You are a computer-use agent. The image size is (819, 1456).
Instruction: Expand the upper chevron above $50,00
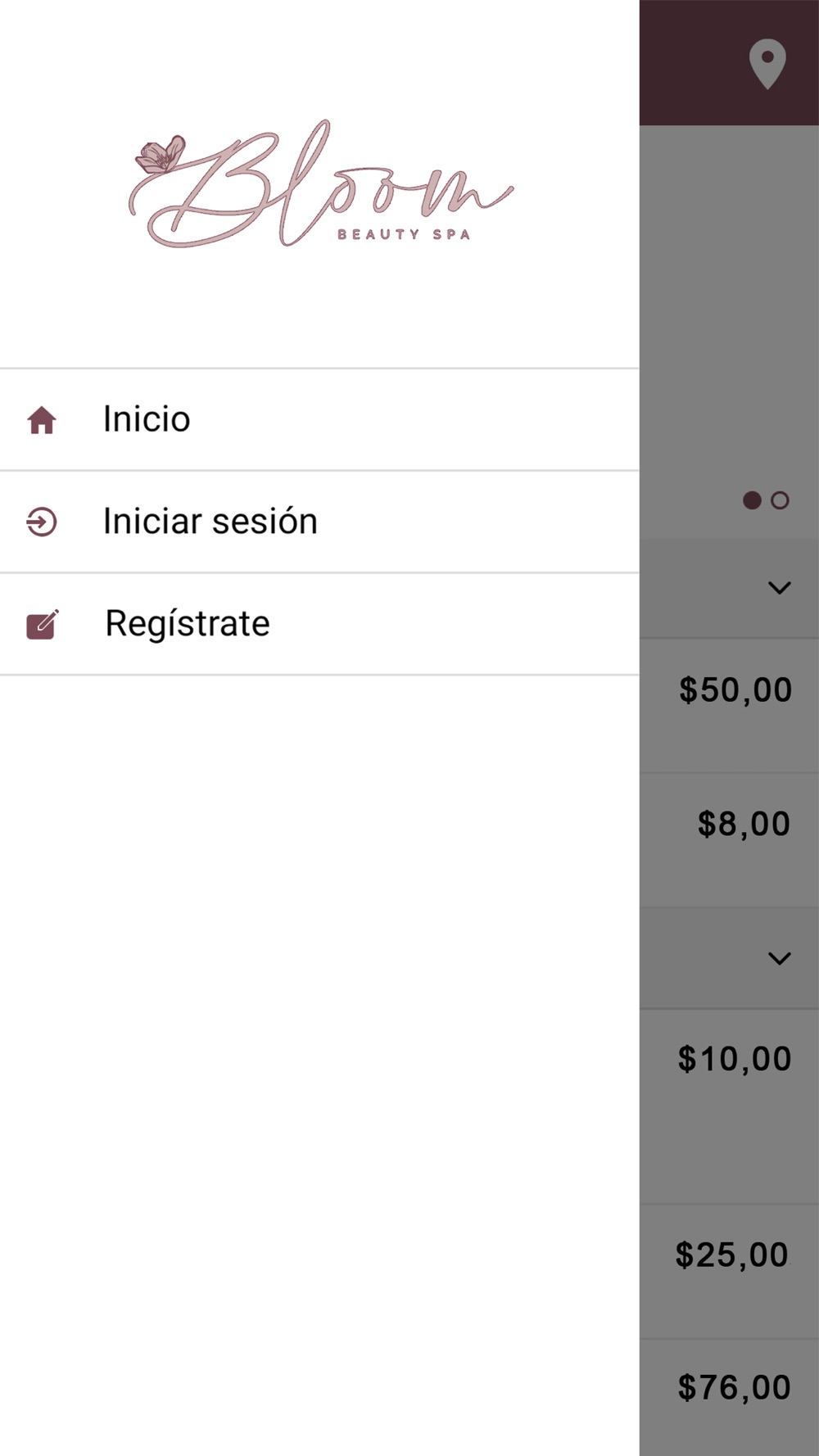coord(779,587)
